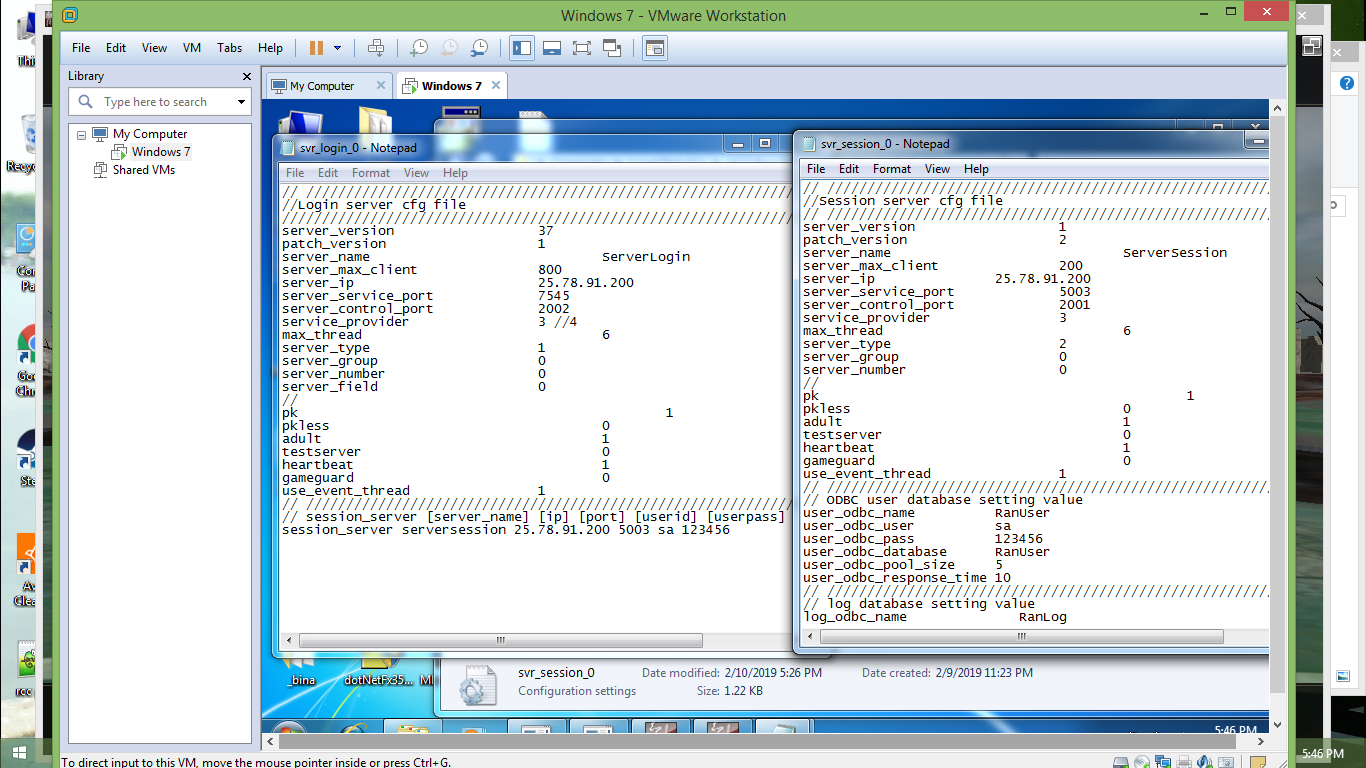
Task: Close the Library panel with its X
Action: [x=247, y=76]
